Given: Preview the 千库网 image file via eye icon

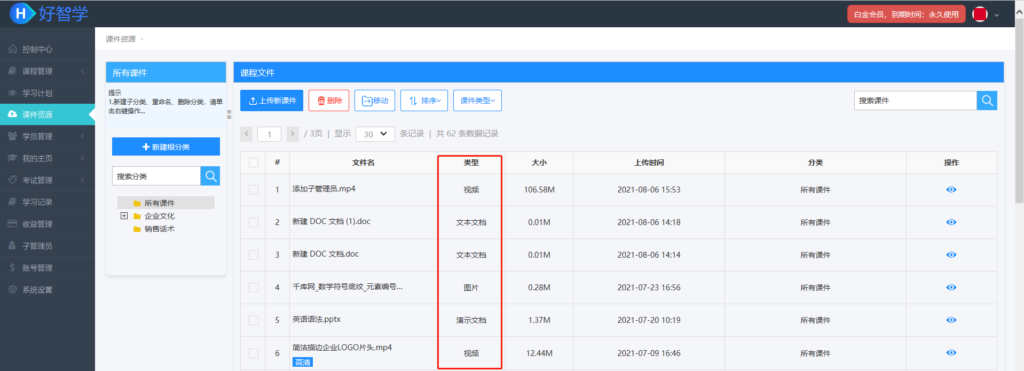Looking at the screenshot, I should [x=951, y=287].
